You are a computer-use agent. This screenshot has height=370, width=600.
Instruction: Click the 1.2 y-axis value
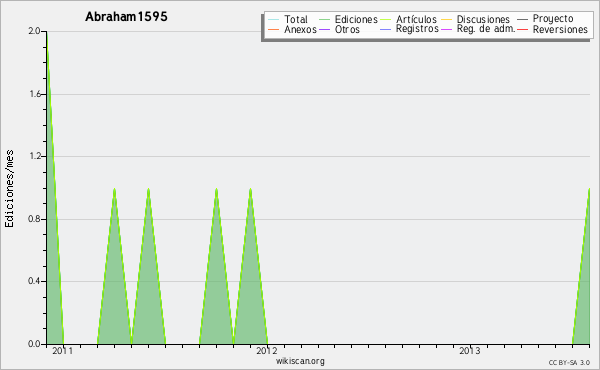[34, 156]
